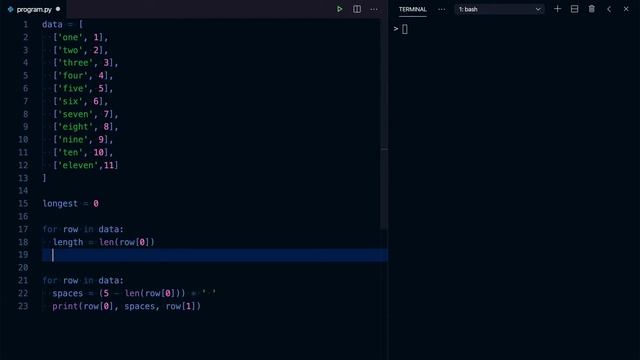Click the terminal panel left chevron
640x360 pixels.
point(609,9)
